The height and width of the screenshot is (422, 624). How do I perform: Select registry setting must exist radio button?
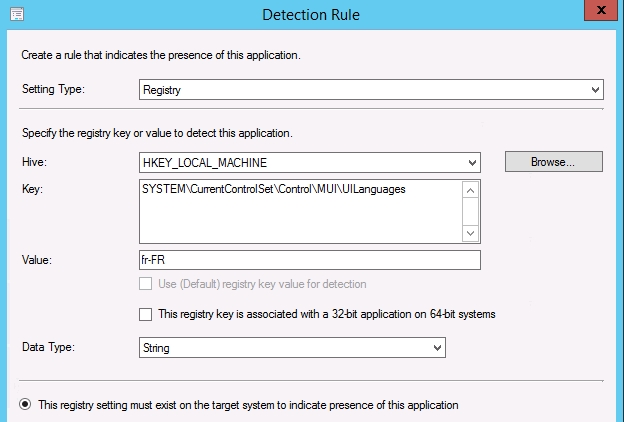[25, 405]
